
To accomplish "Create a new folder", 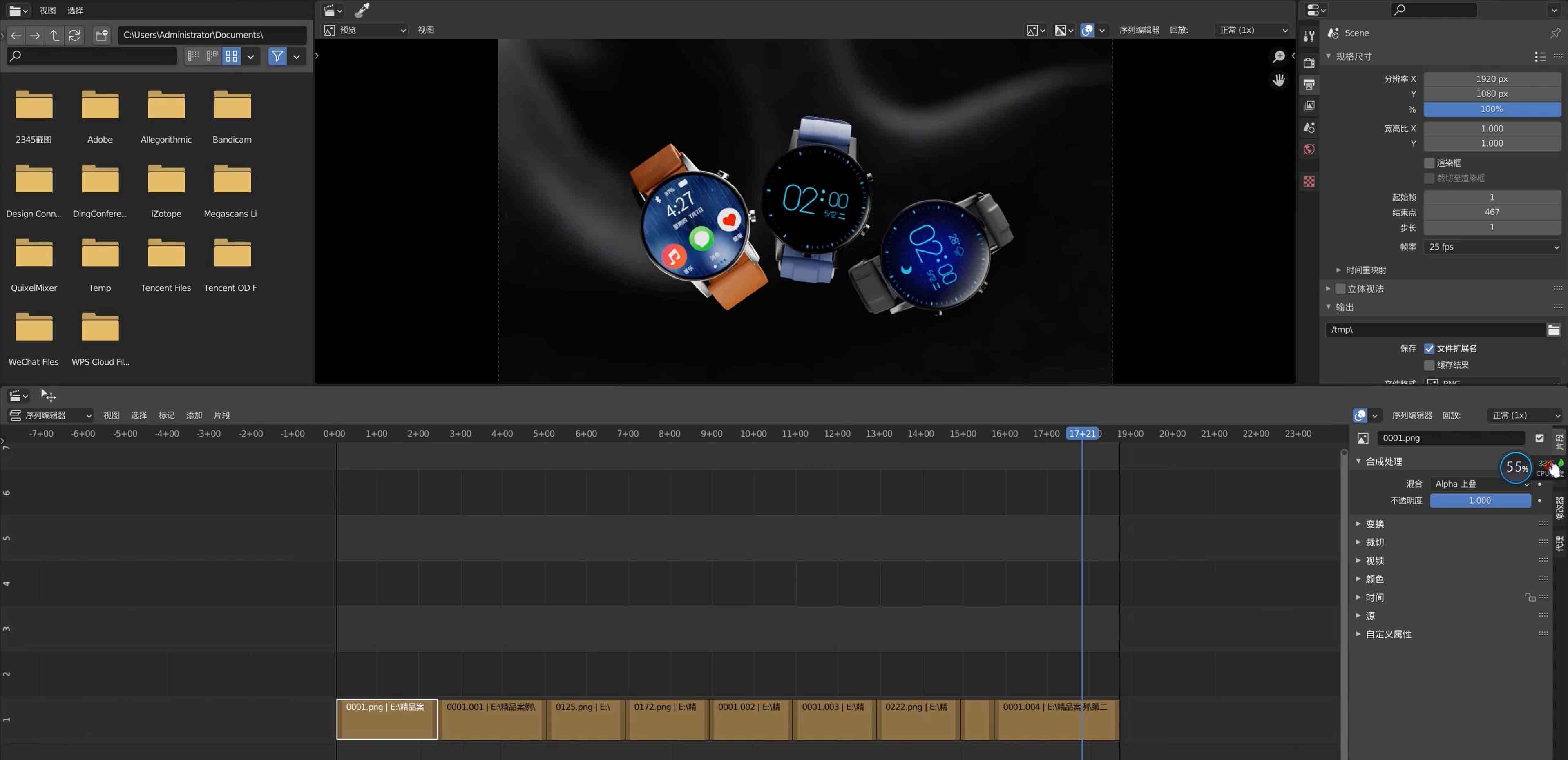I will tap(102, 35).
